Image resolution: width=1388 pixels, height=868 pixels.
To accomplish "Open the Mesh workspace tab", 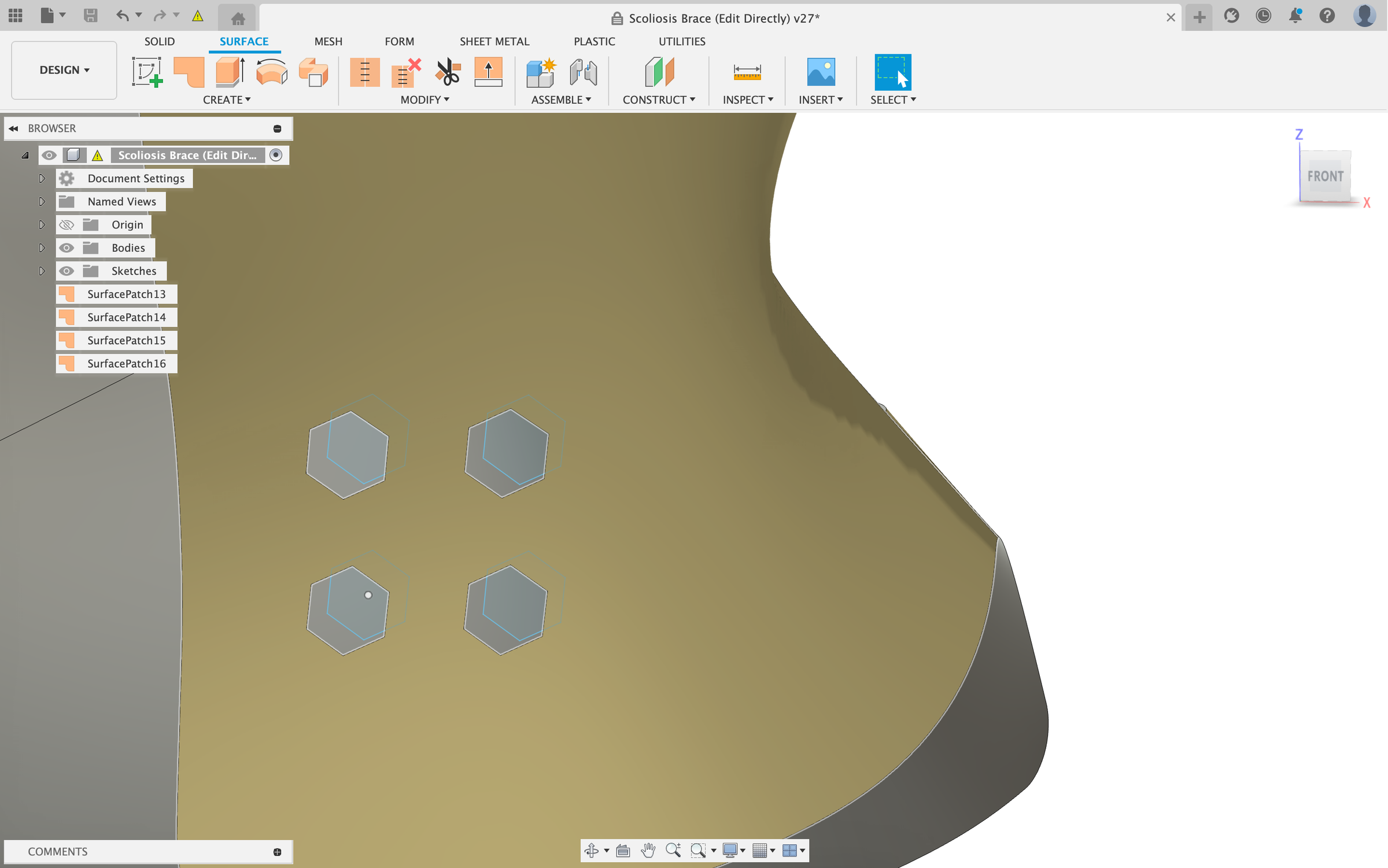I will click(x=328, y=41).
